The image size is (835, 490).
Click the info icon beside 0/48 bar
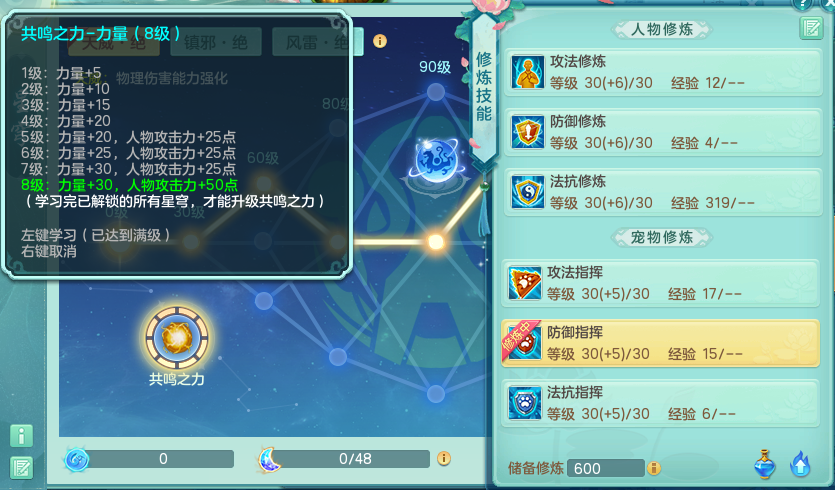pos(444,459)
